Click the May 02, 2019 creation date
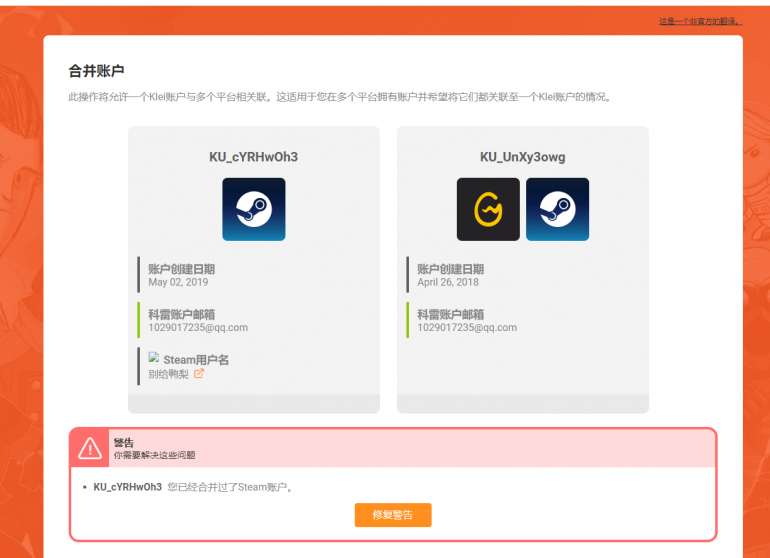Image resolution: width=770 pixels, height=558 pixels. click(178, 282)
